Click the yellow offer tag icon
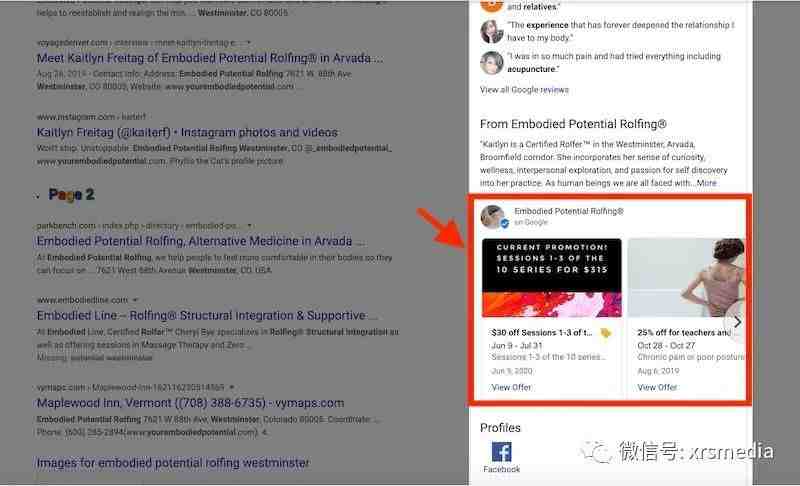 point(606,333)
